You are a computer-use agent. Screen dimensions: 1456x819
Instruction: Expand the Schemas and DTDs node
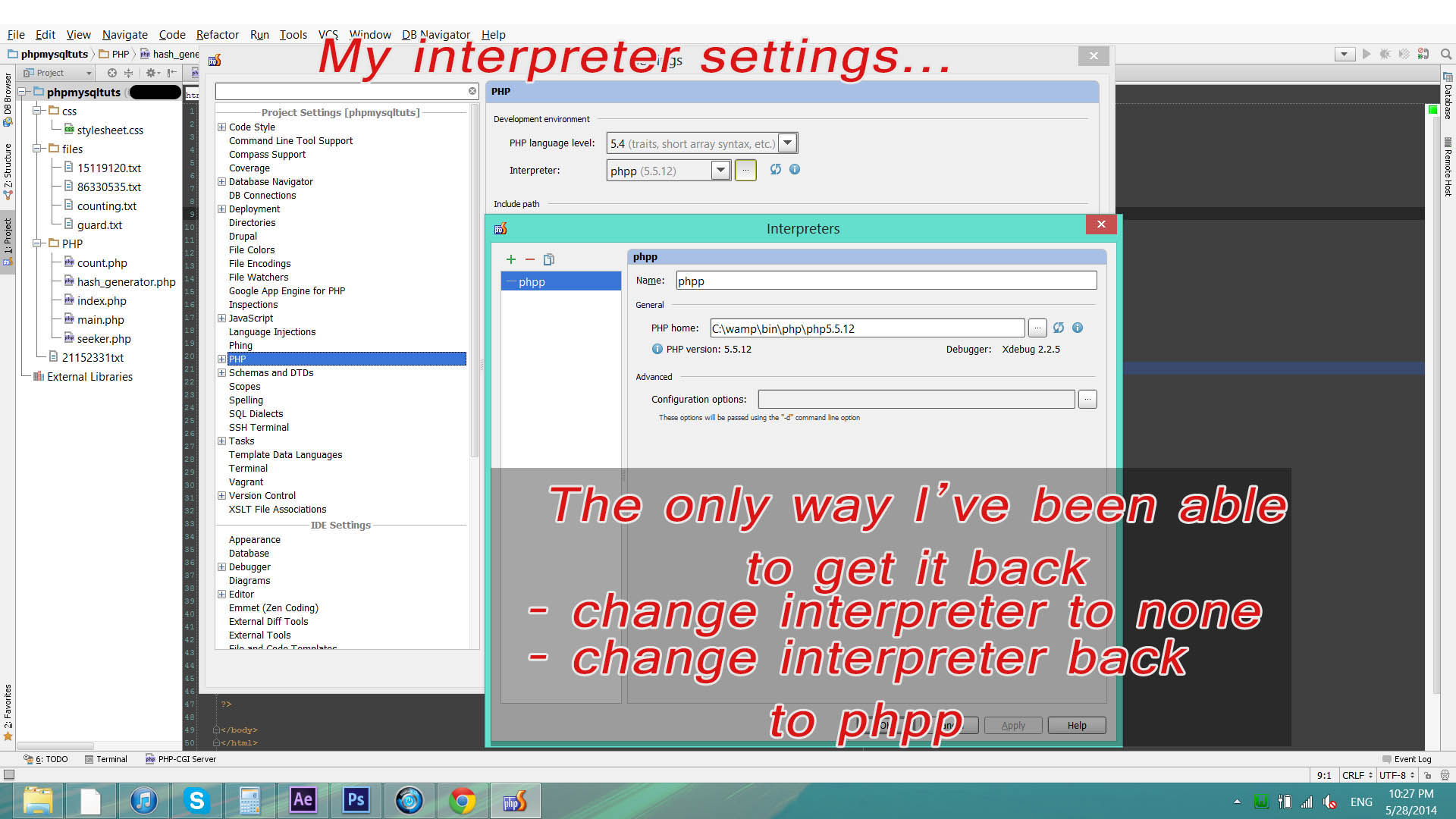221,373
